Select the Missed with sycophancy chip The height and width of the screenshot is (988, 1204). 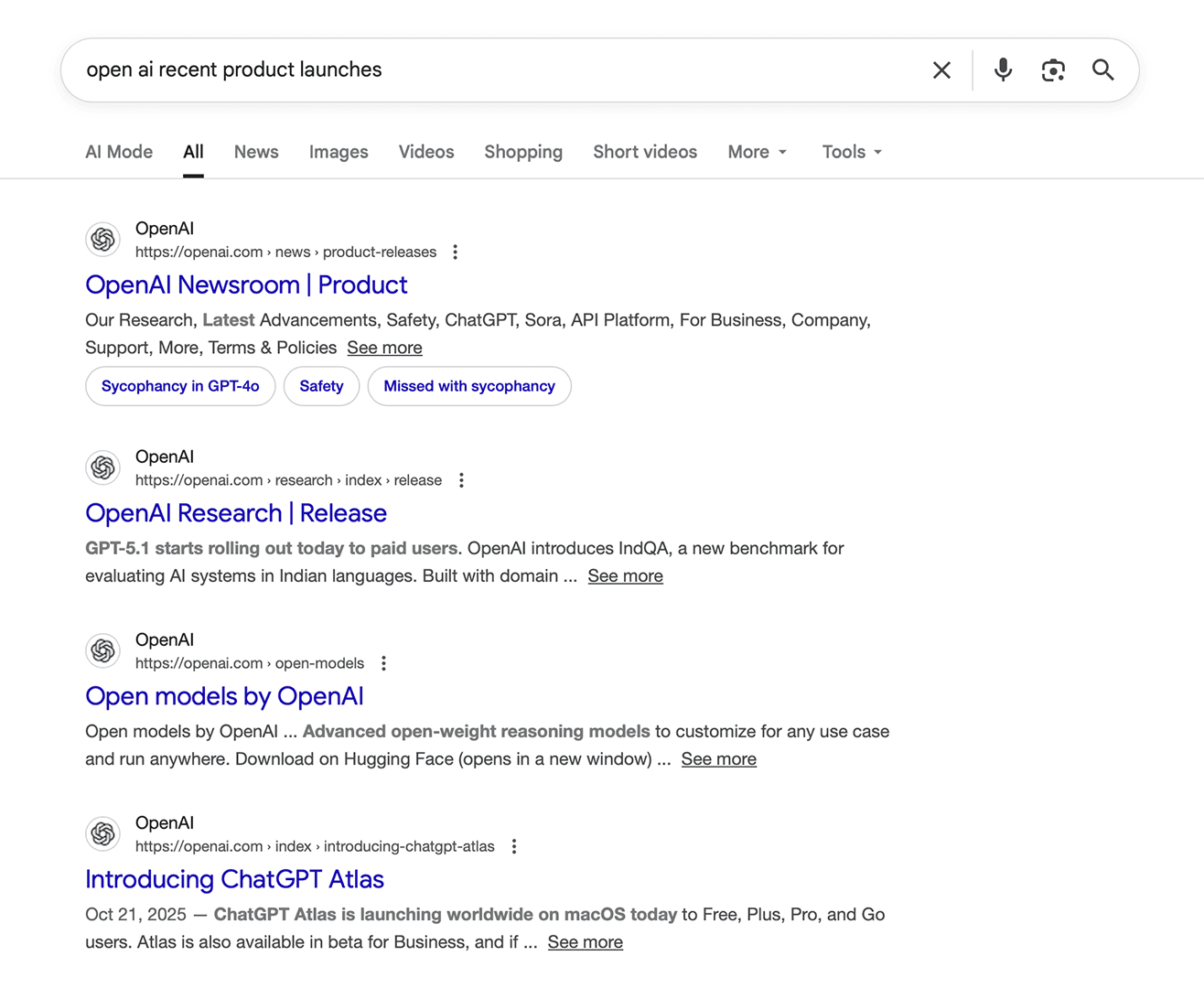(x=469, y=387)
